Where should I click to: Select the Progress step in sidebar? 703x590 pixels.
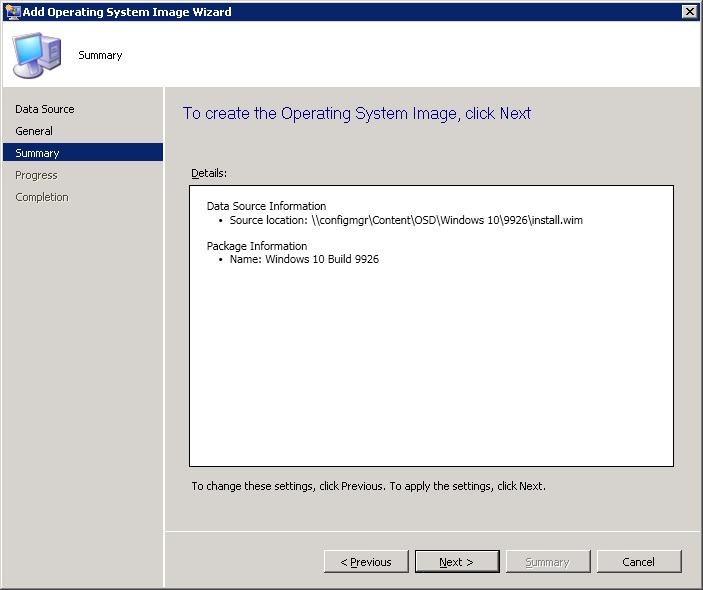[37, 175]
